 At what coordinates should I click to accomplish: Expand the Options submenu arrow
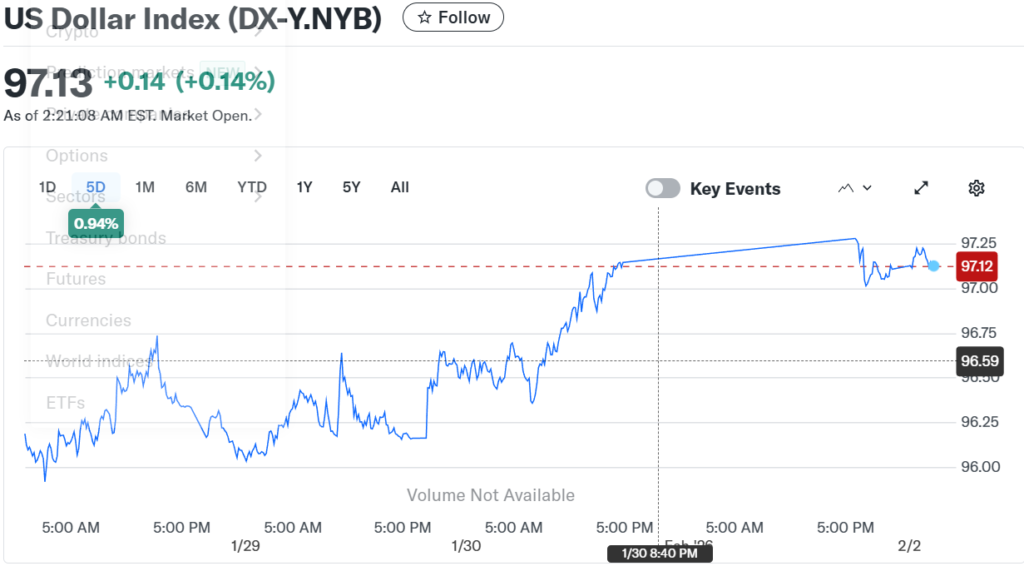click(258, 155)
